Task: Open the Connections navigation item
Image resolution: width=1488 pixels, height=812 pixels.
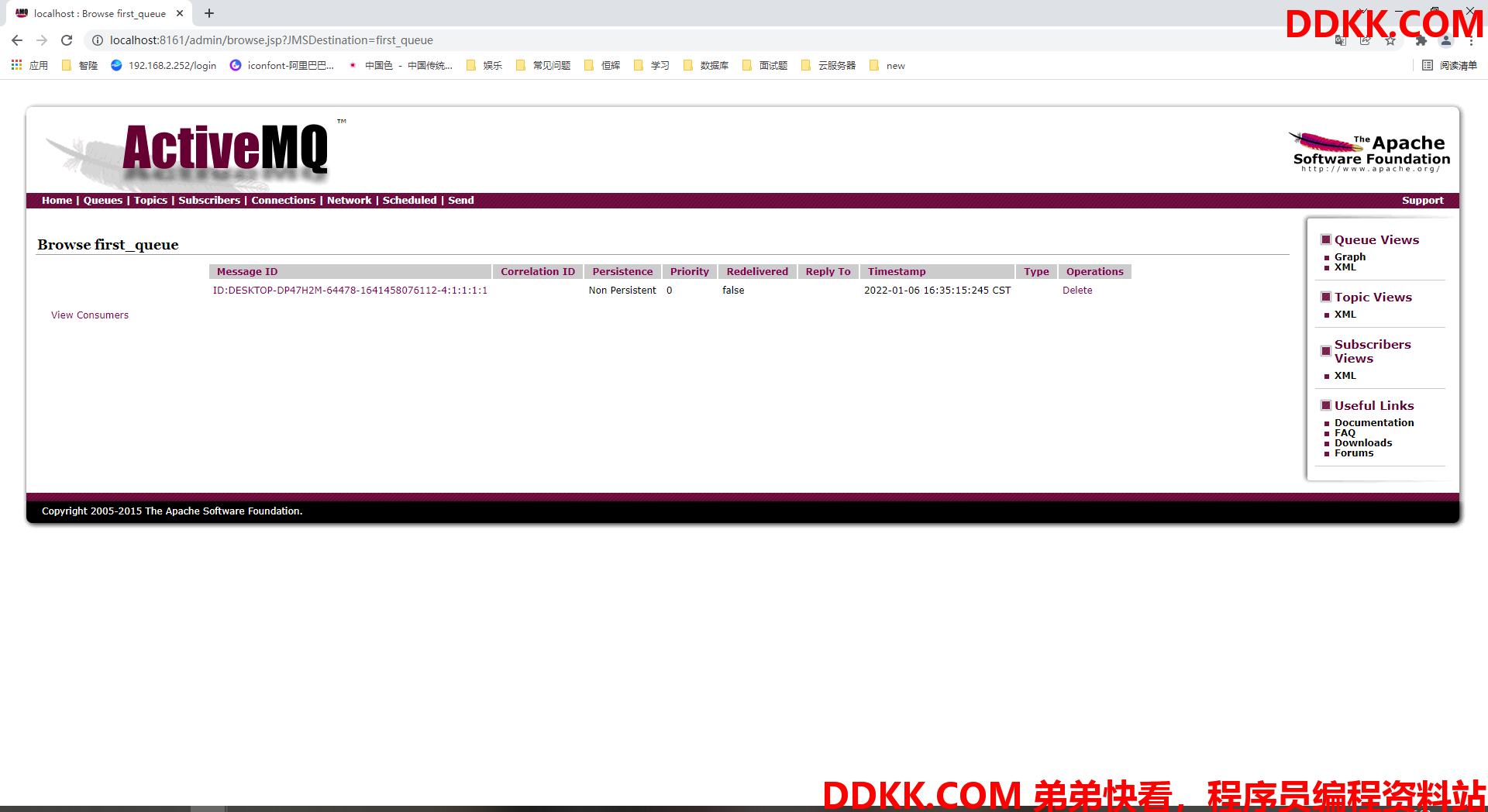Action: (284, 200)
